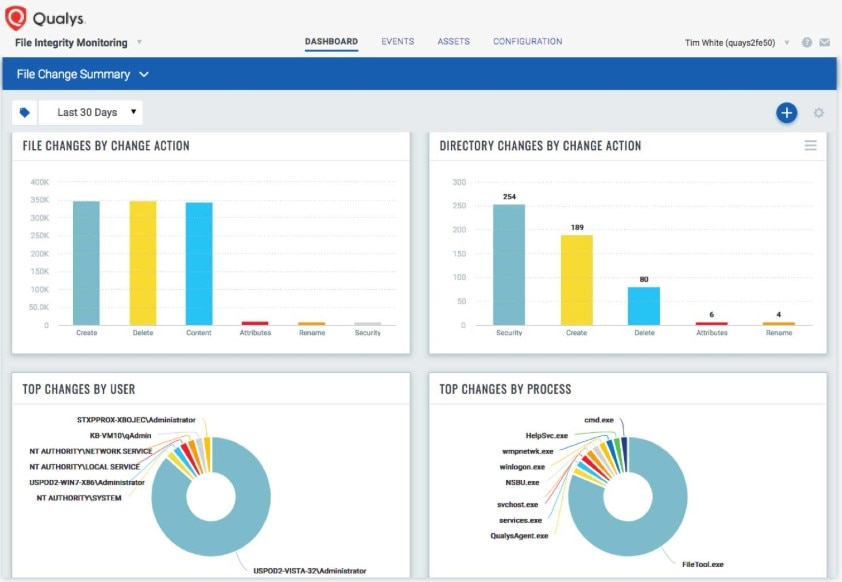The width and height of the screenshot is (842, 582).
Task: Expand the File Change Summary dashboard chevron
Action: coord(144,75)
